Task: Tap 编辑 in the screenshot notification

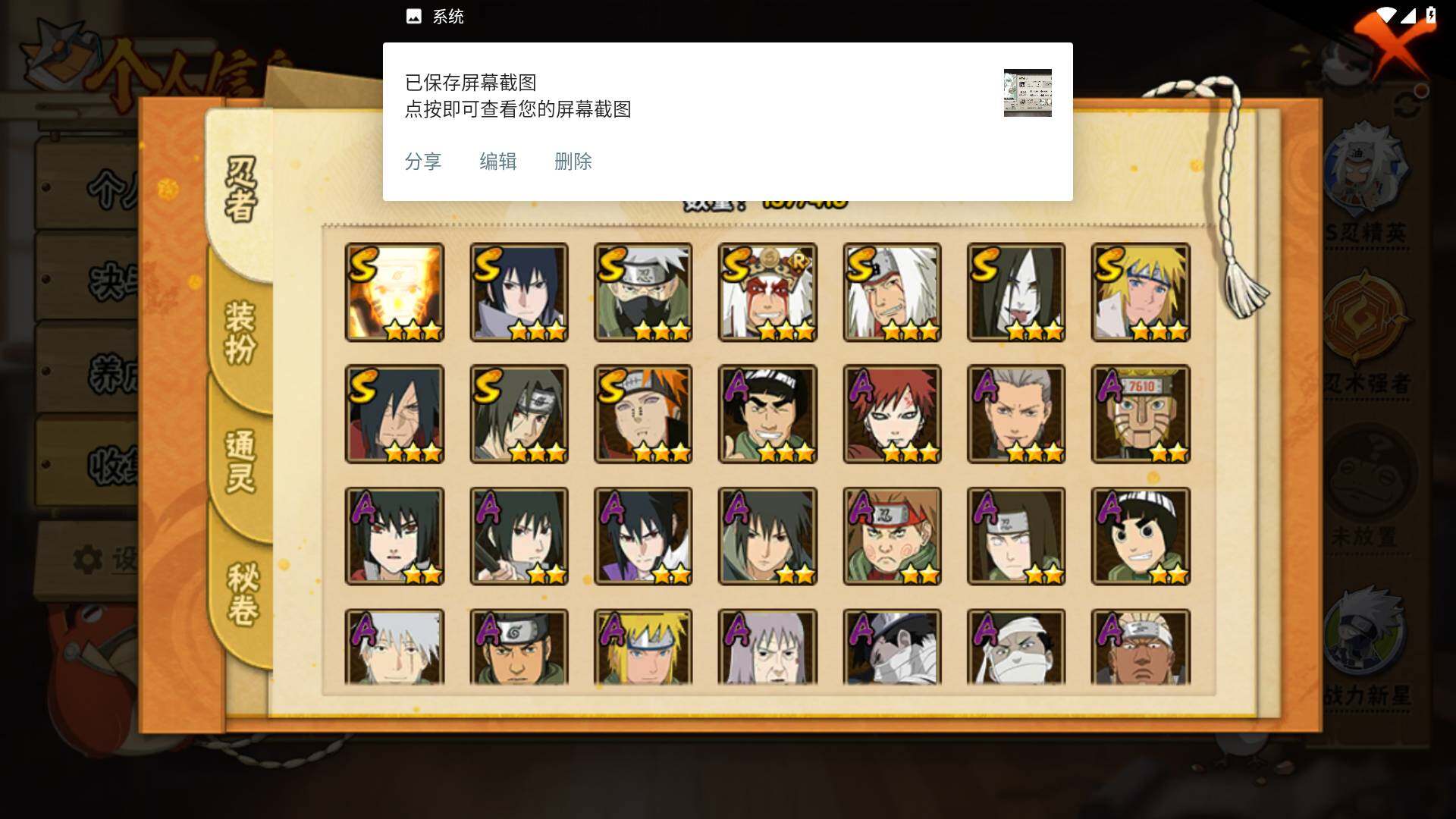Action: (498, 162)
